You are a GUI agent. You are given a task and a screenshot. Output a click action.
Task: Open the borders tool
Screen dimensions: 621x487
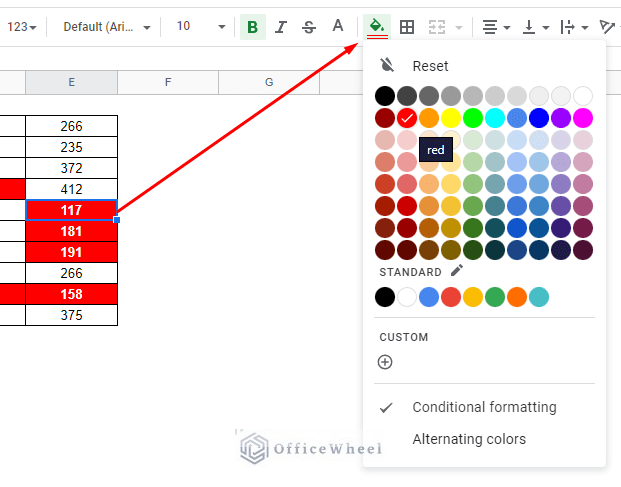407,27
